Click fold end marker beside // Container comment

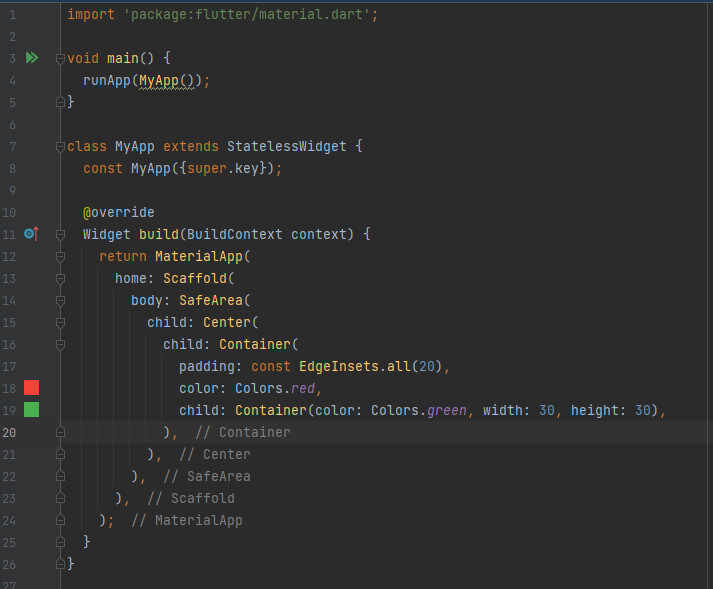[x=60, y=432]
